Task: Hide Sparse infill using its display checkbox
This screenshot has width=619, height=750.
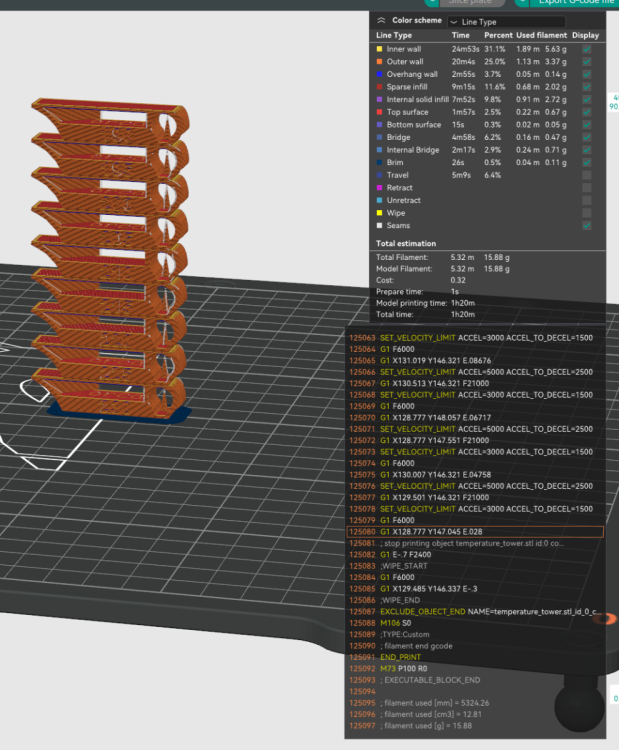Action: (x=586, y=87)
